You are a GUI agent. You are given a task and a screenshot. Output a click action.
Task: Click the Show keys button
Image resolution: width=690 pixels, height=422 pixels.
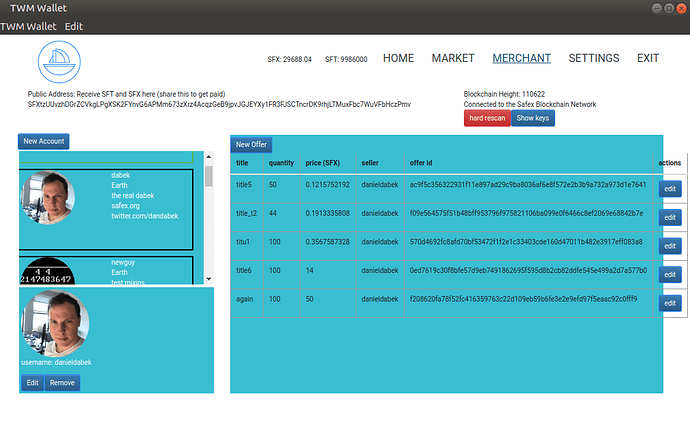pyautogui.click(x=533, y=118)
